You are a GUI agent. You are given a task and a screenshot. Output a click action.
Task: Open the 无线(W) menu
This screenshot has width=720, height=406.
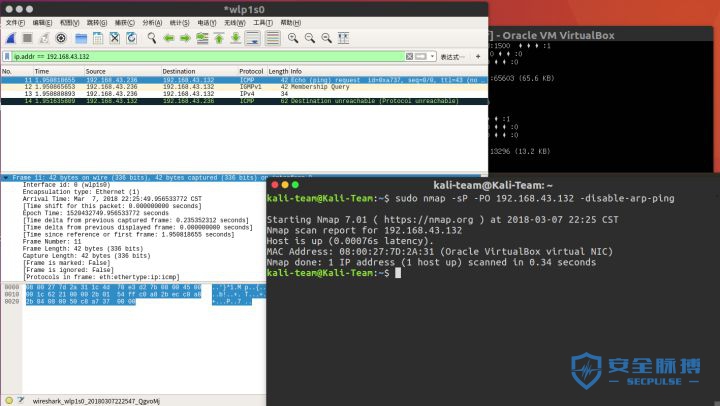tap(235, 23)
